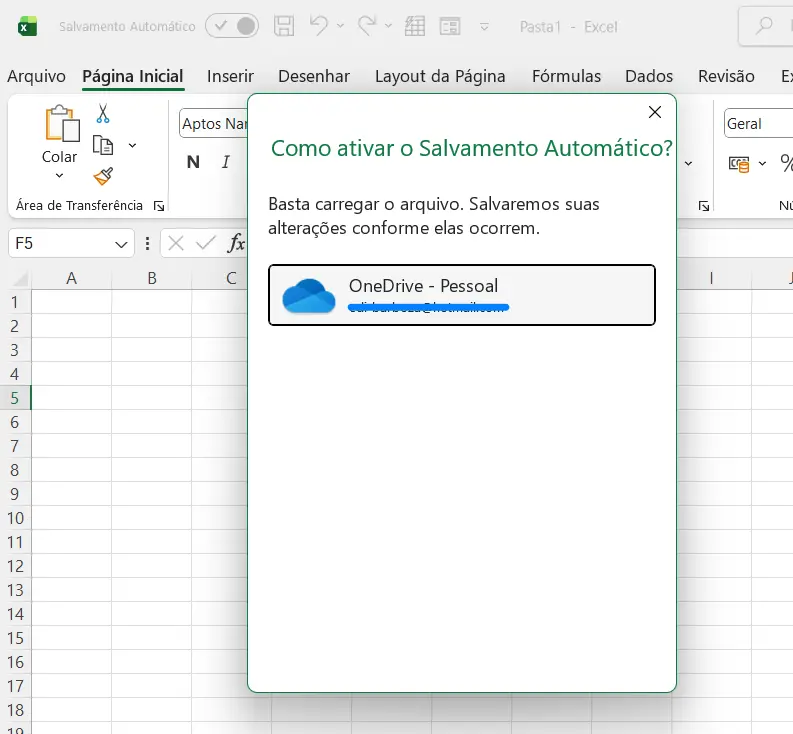The height and width of the screenshot is (734, 793).
Task: Expand the dropdown arrow beside the popup edge
Action: tap(688, 163)
